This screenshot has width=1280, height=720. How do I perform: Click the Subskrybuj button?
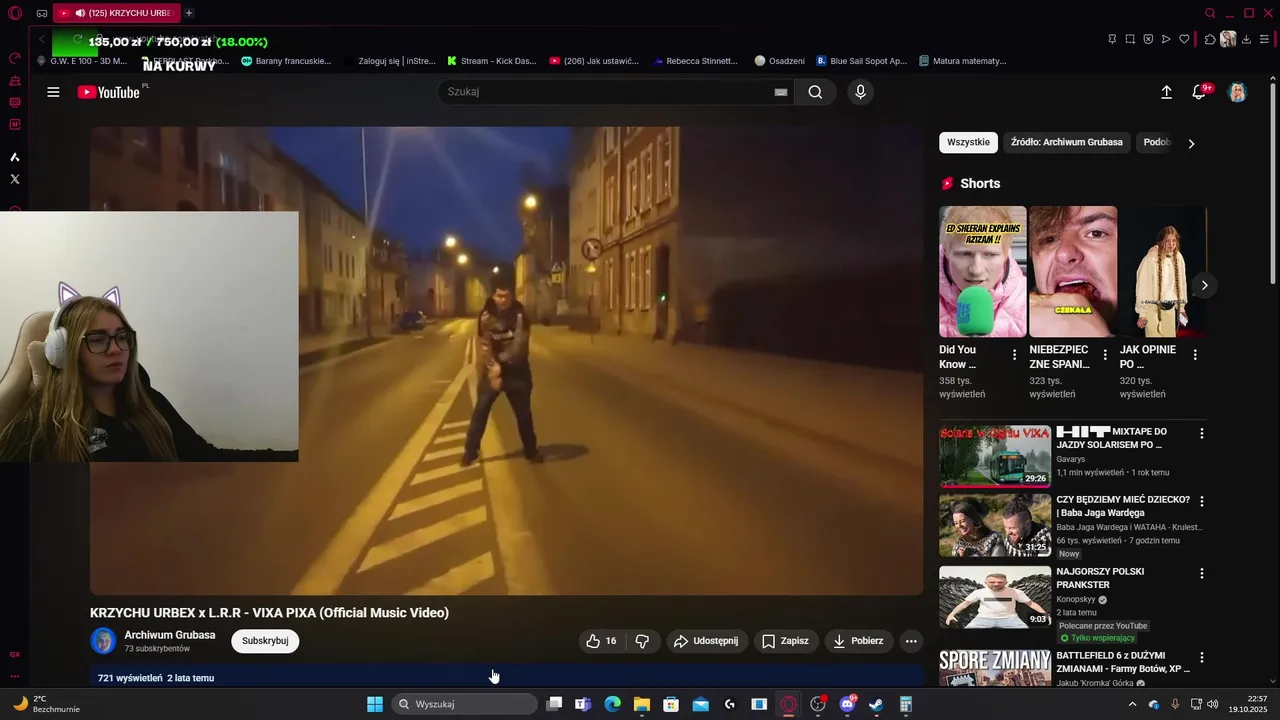[x=265, y=641]
